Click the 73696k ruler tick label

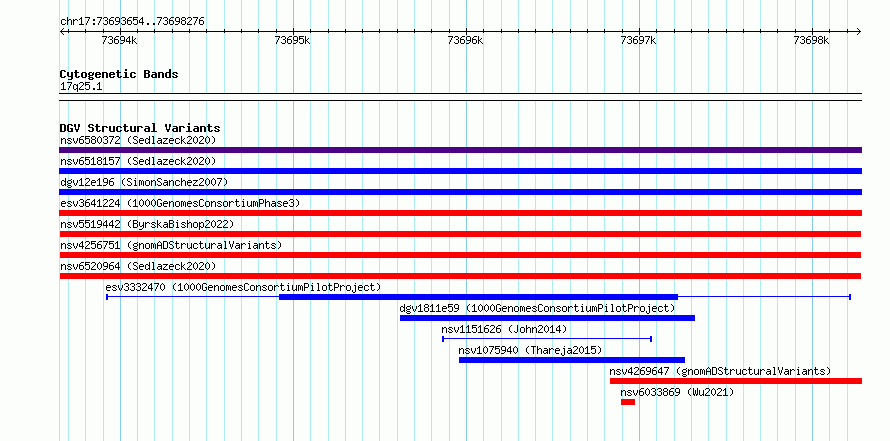465,40
